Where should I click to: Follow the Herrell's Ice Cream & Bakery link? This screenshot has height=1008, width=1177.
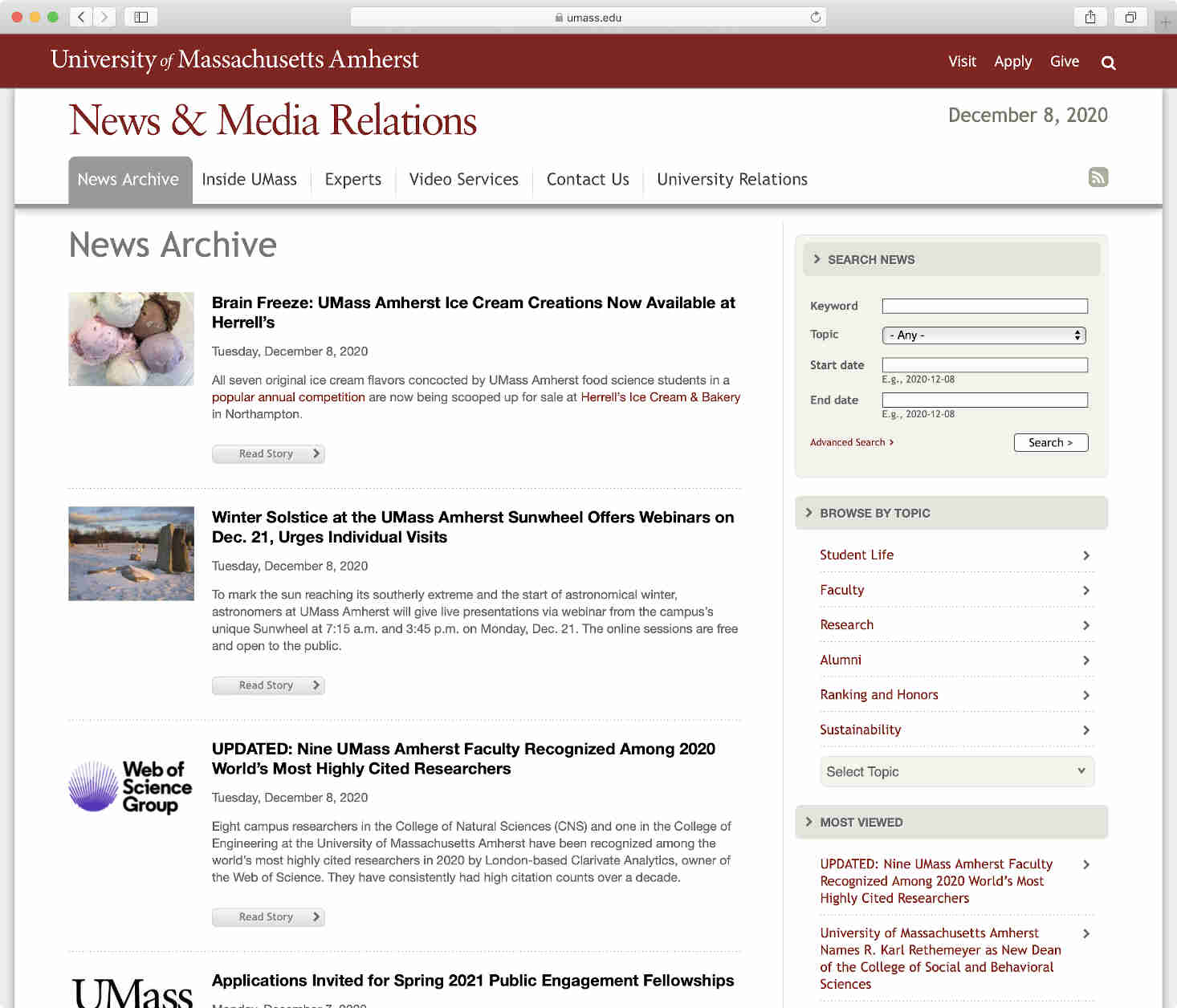point(660,397)
